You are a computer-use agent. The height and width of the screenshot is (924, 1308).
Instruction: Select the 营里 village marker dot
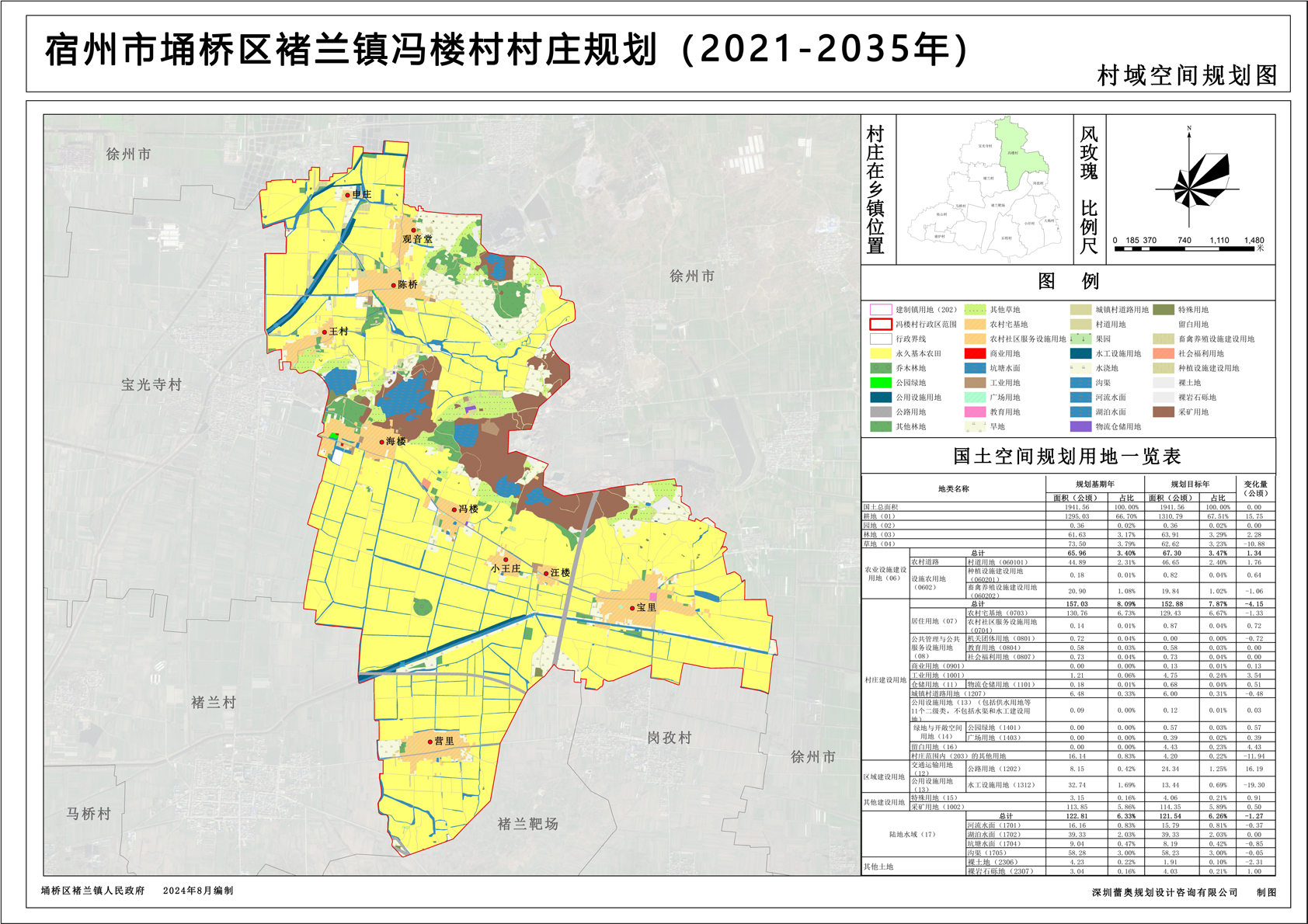coord(430,742)
